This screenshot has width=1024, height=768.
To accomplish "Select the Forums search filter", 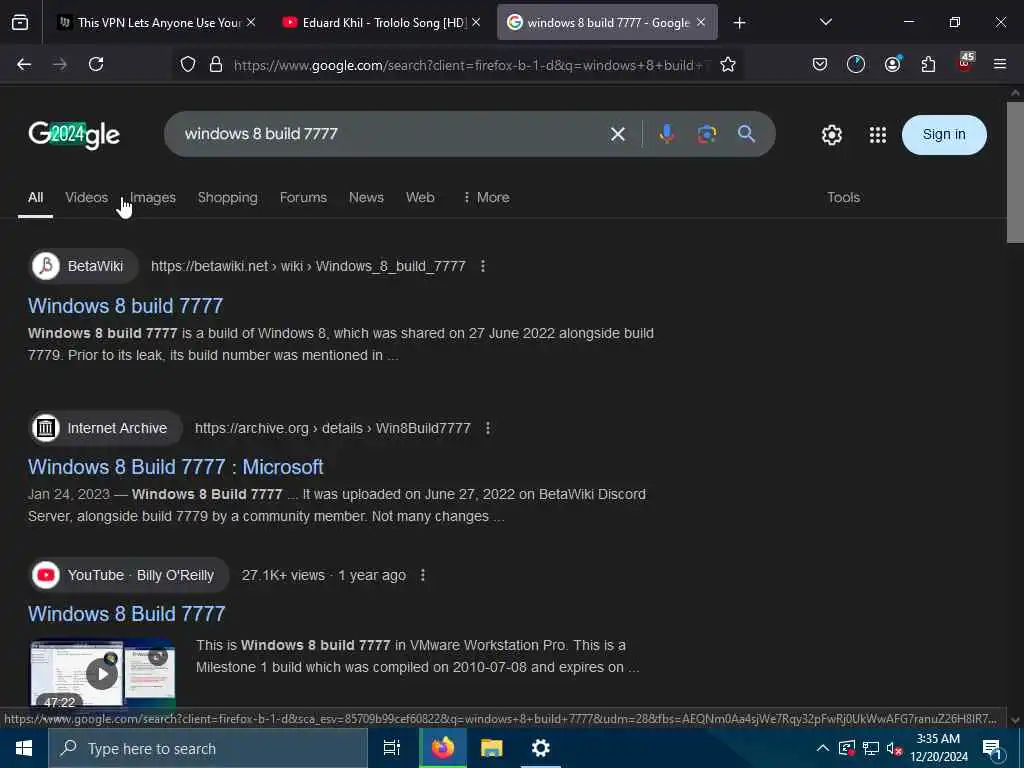I will (x=303, y=197).
